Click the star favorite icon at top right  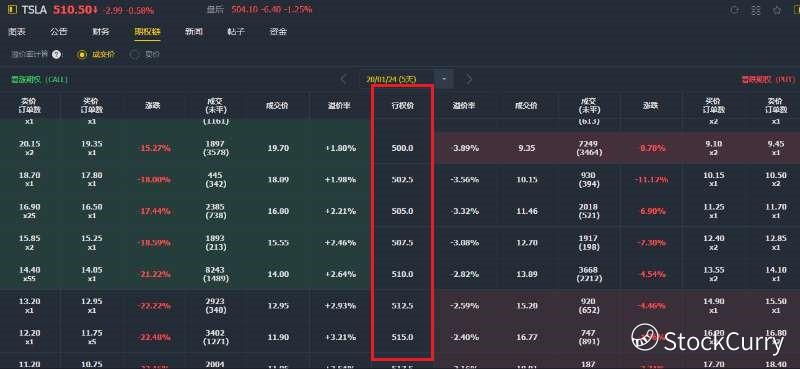coord(777,10)
